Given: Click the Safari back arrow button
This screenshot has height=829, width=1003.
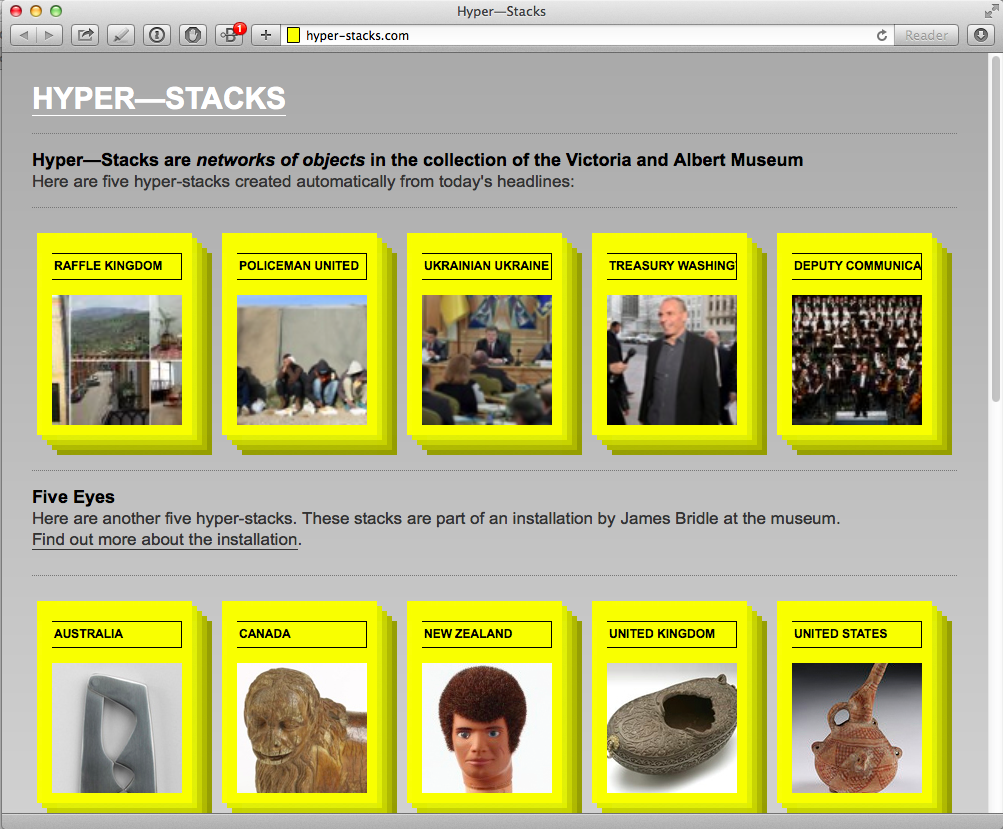Looking at the screenshot, I should pyautogui.click(x=24, y=35).
